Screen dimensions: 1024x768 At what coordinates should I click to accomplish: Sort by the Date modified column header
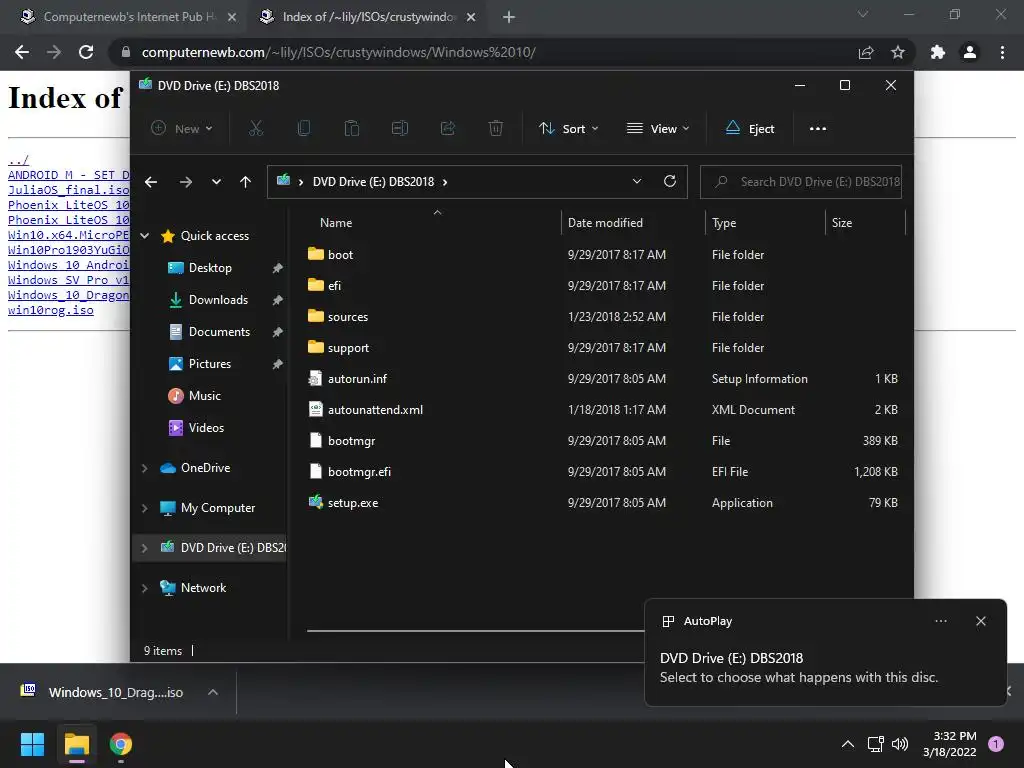(x=605, y=223)
